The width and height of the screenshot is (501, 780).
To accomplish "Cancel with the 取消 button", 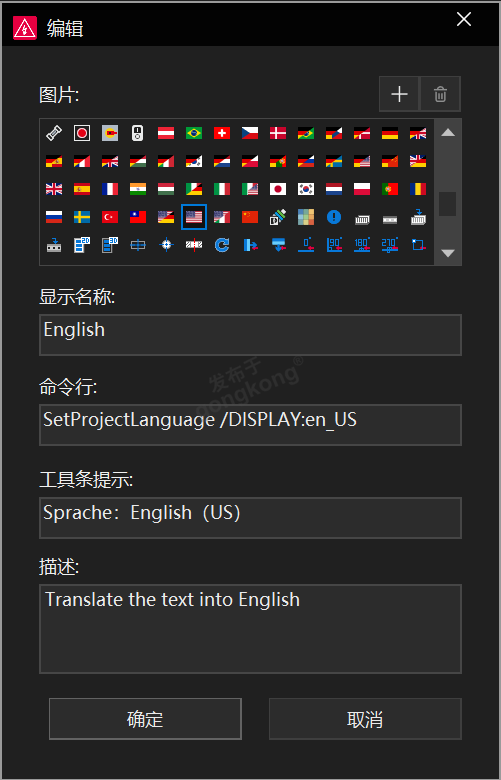I will coord(365,719).
